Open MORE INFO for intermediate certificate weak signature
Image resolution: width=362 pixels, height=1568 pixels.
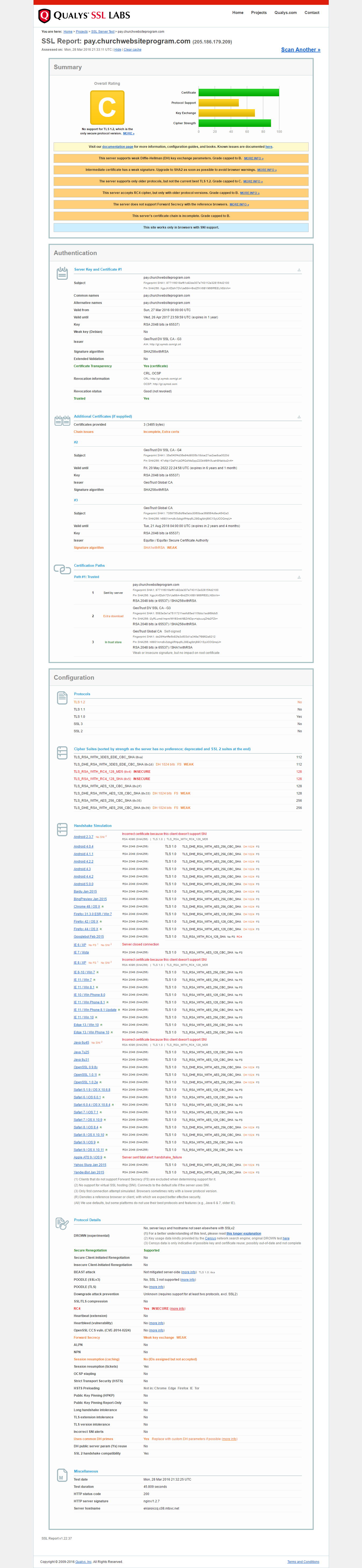click(x=267, y=170)
